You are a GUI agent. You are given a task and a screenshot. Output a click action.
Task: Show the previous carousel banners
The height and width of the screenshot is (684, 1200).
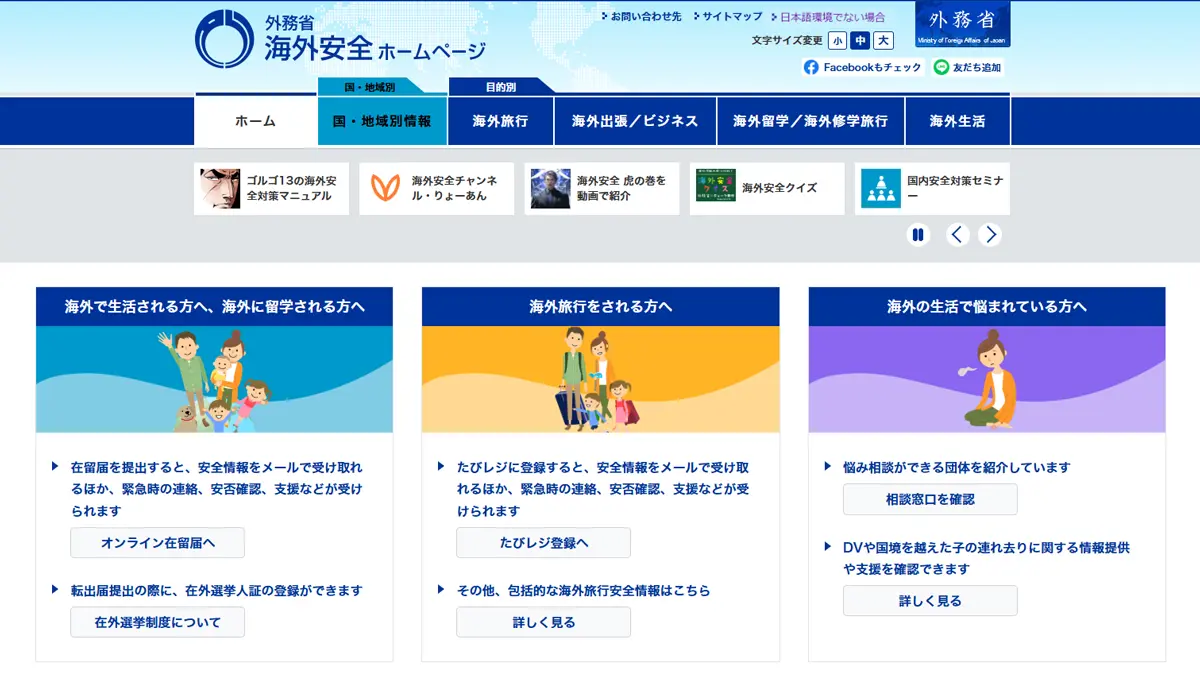[958, 235]
